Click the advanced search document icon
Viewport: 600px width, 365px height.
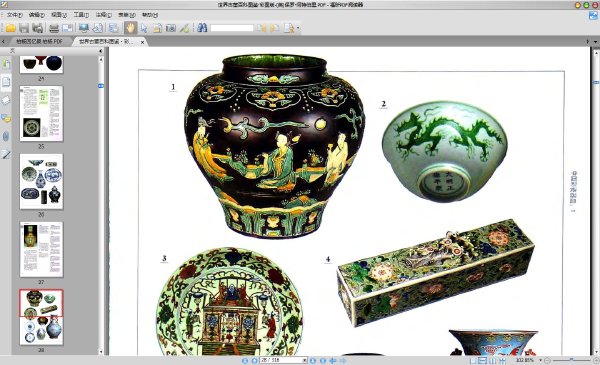click(289, 28)
